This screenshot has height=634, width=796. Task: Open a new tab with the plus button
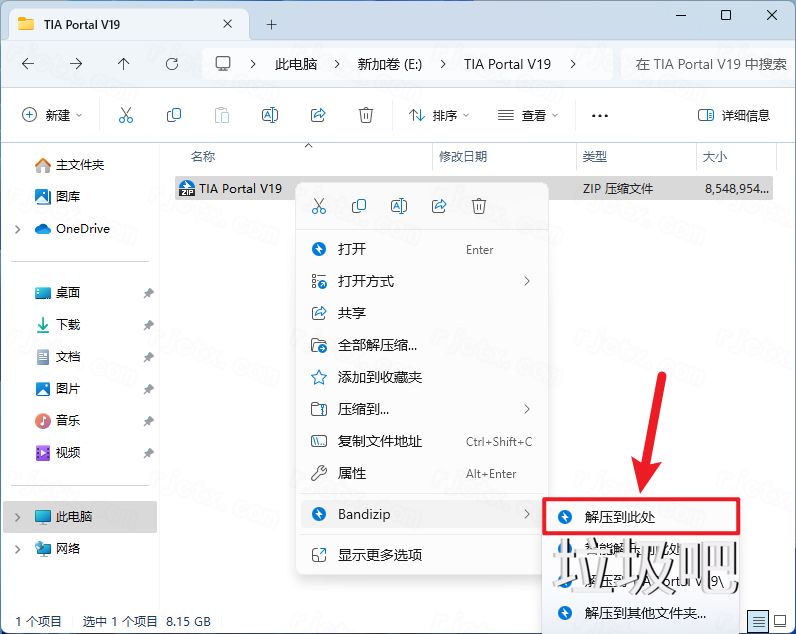tap(272, 24)
